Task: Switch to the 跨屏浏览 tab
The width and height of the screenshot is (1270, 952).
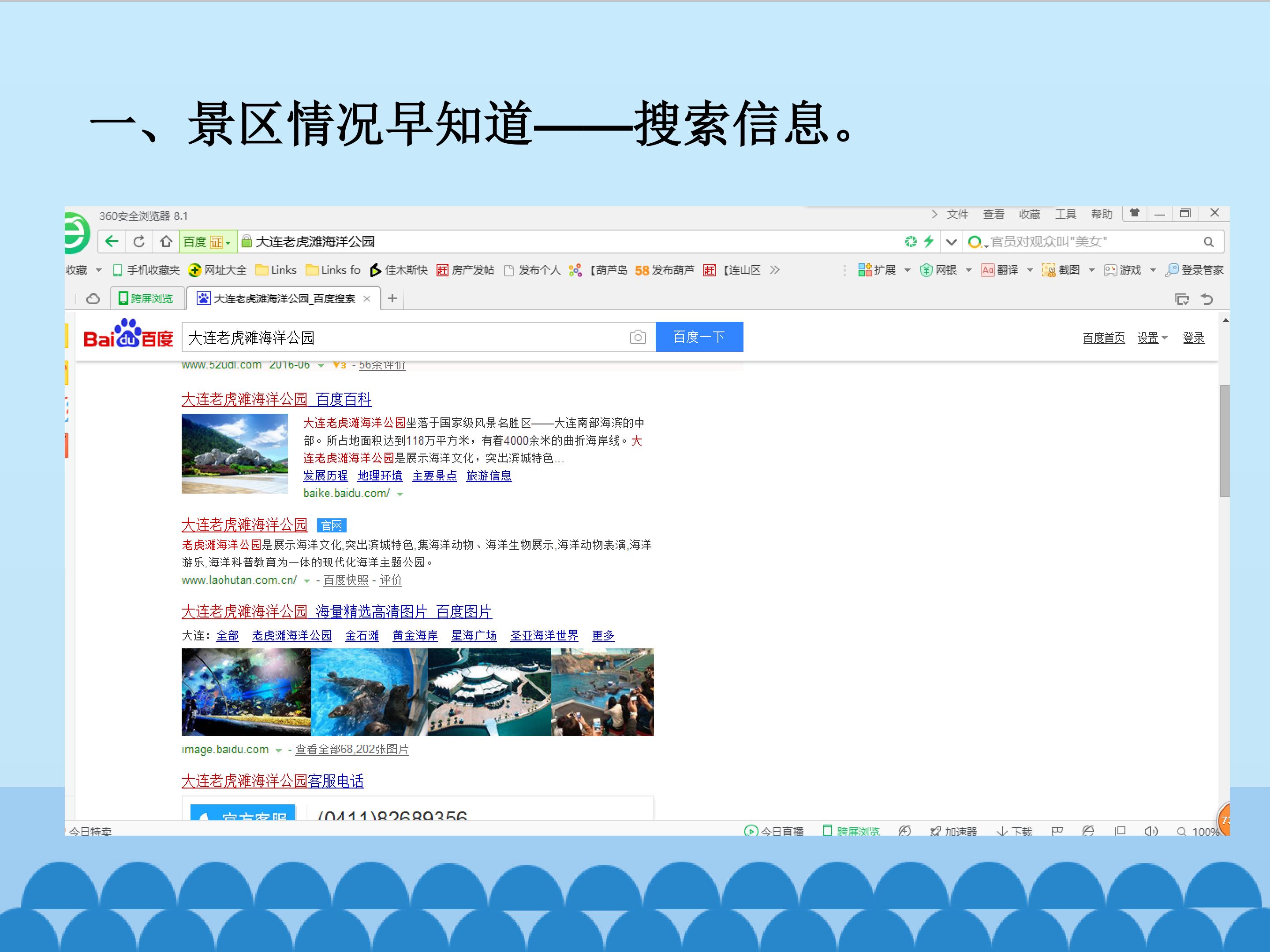Action: coord(146,298)
